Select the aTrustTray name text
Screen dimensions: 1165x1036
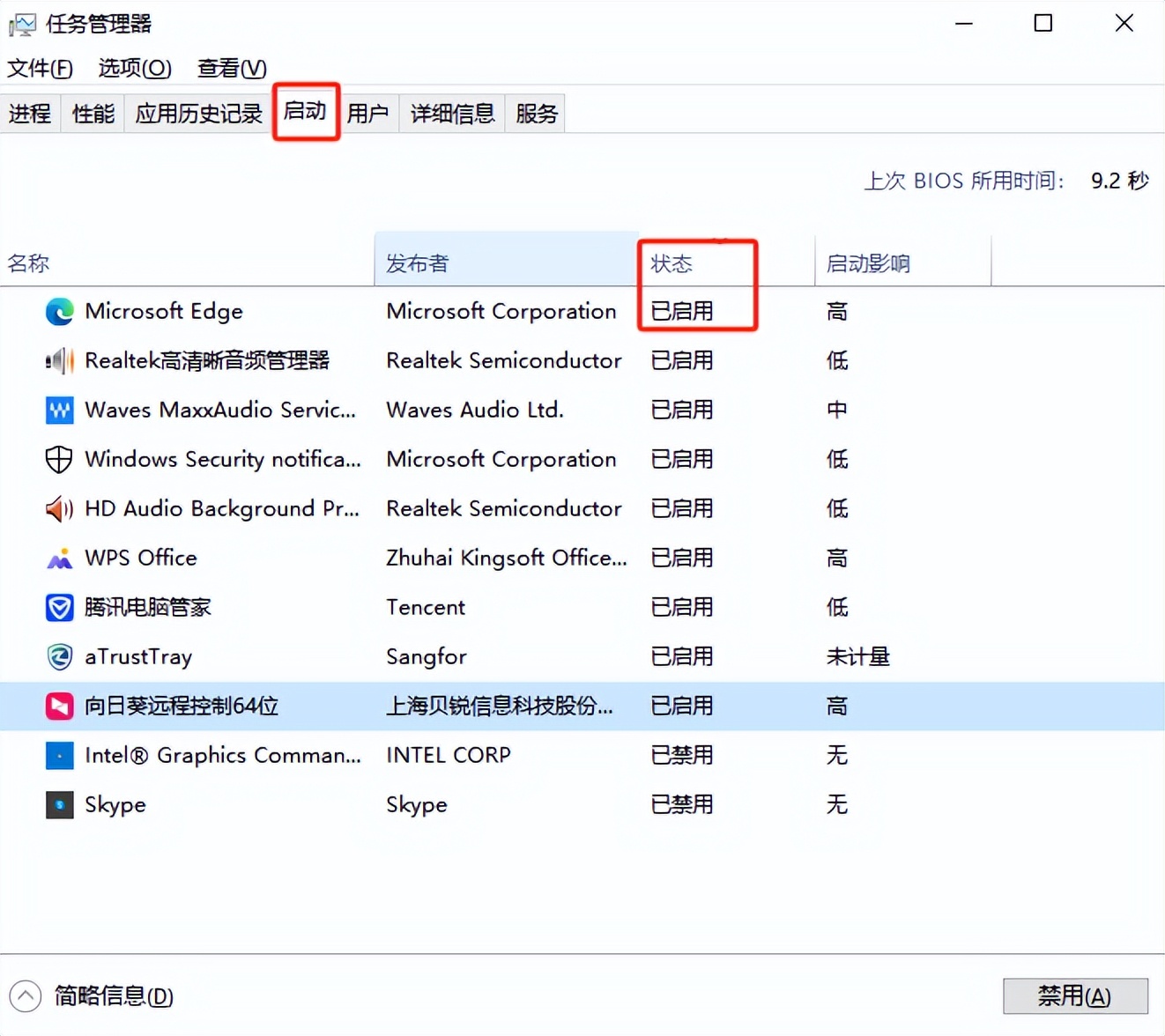point(138,656)
